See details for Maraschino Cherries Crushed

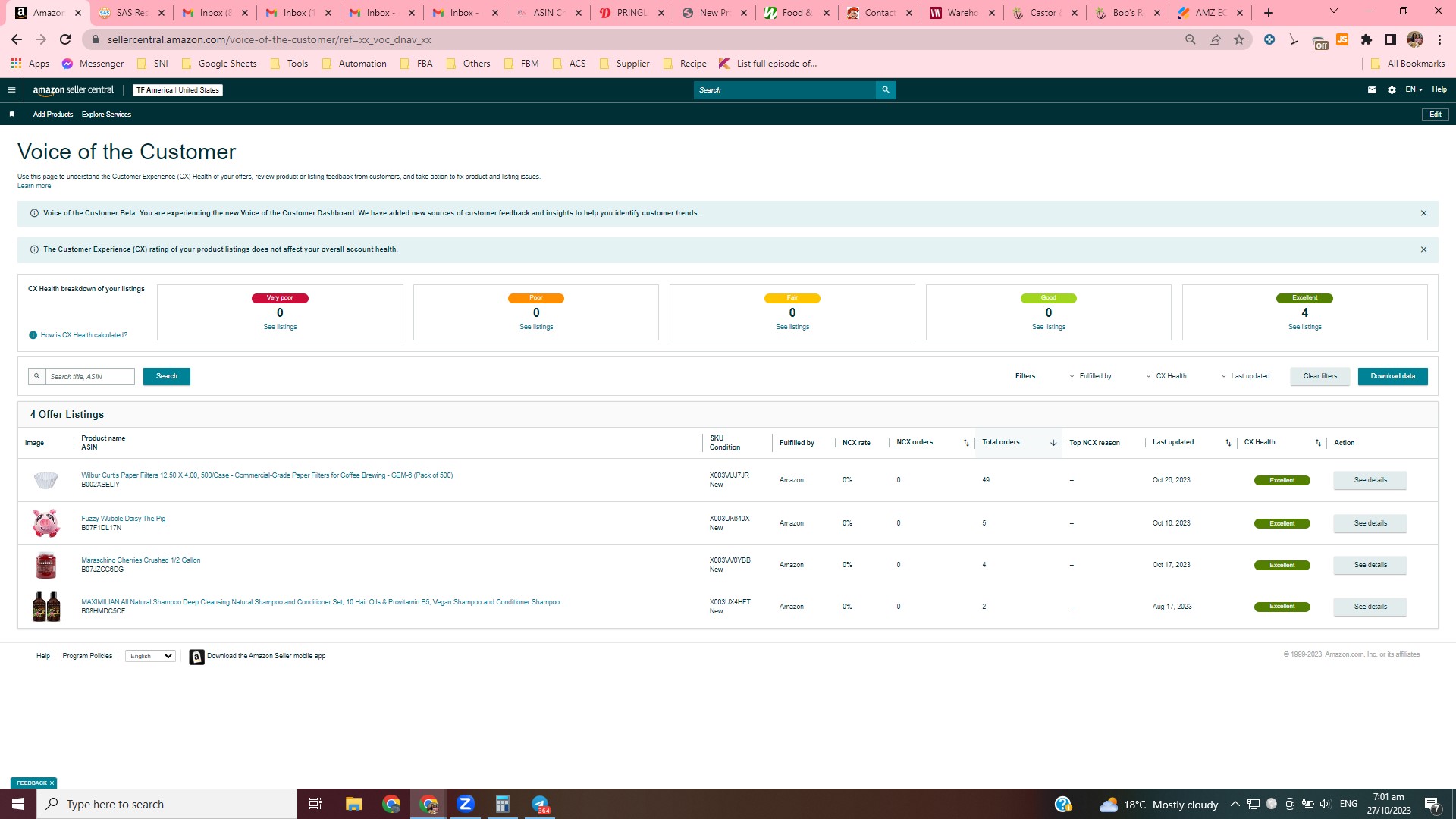click(1370, 566)
